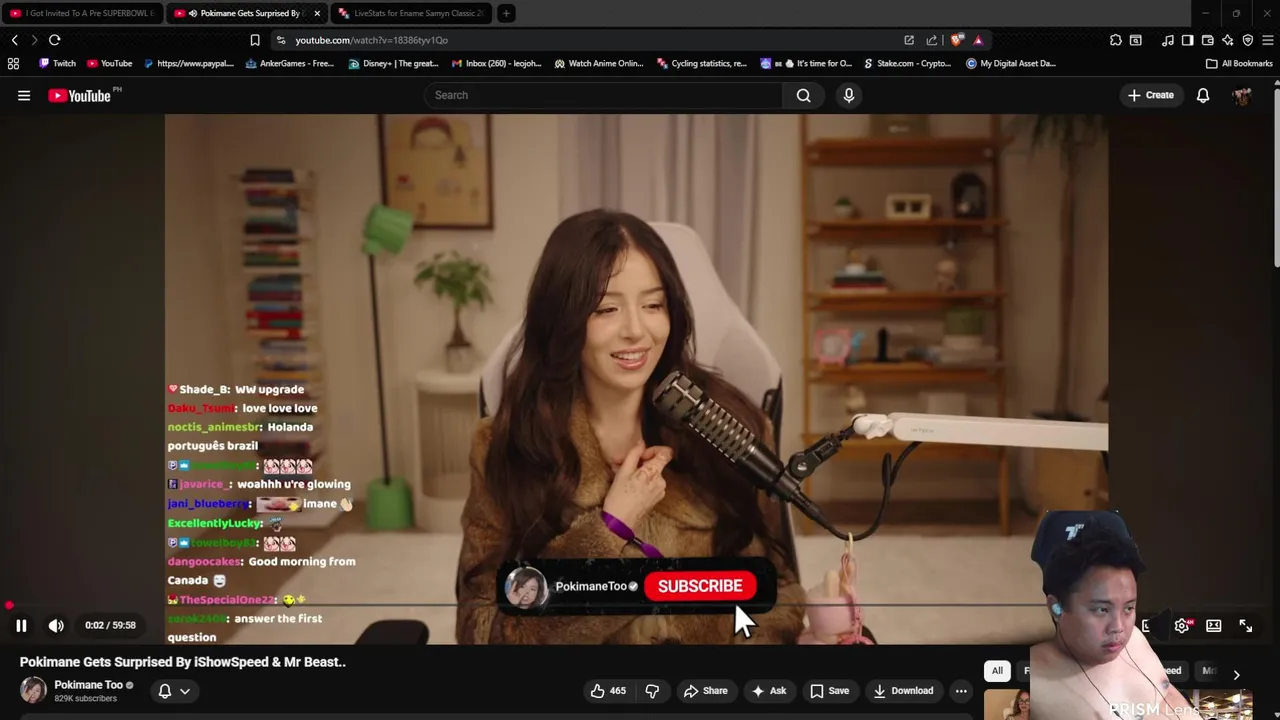This screenshot has height=720, width=1280.
Task: Open the Stake.com bookmark
Action: tap(908, 63)
